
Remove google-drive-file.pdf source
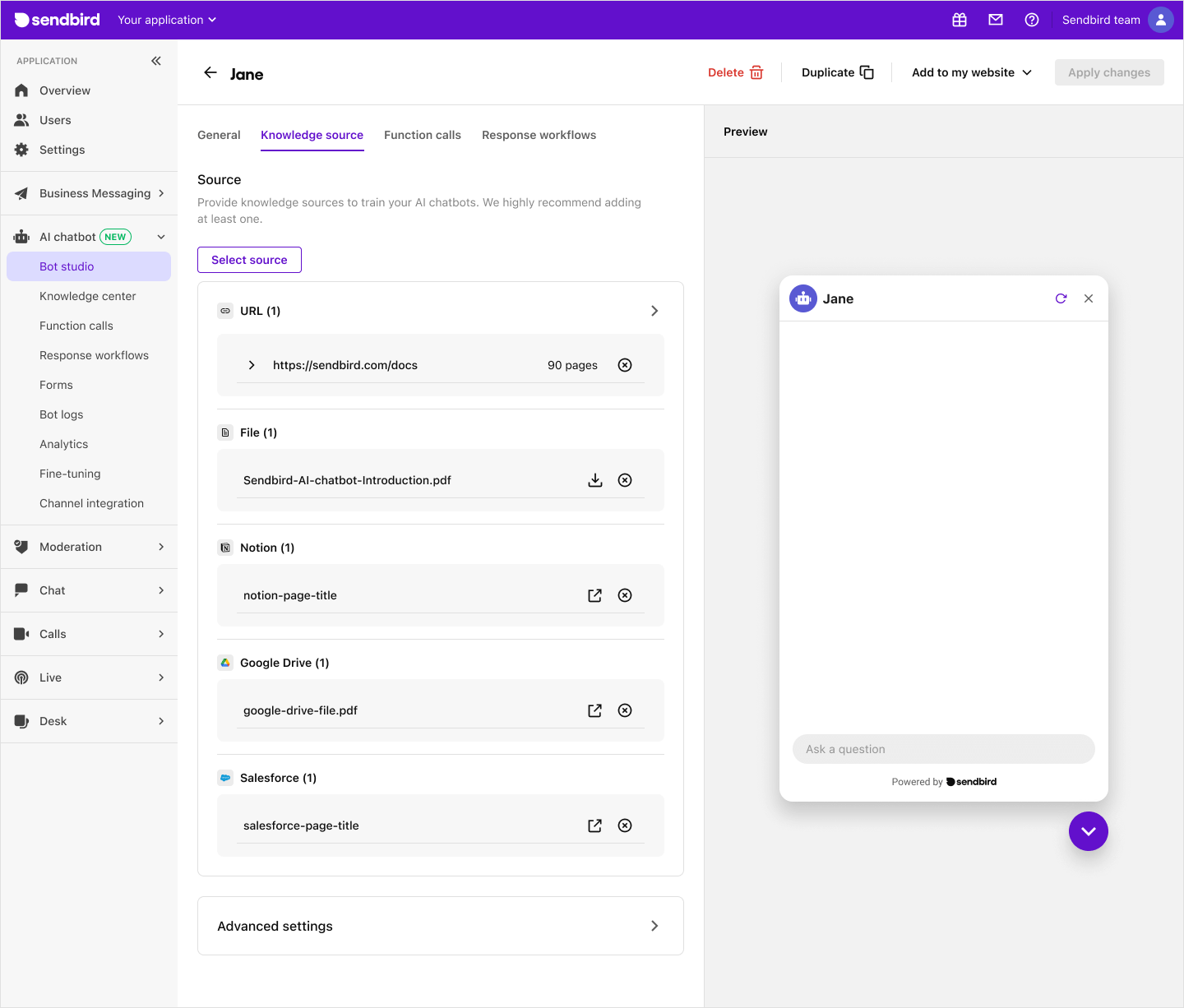point(625,710)
